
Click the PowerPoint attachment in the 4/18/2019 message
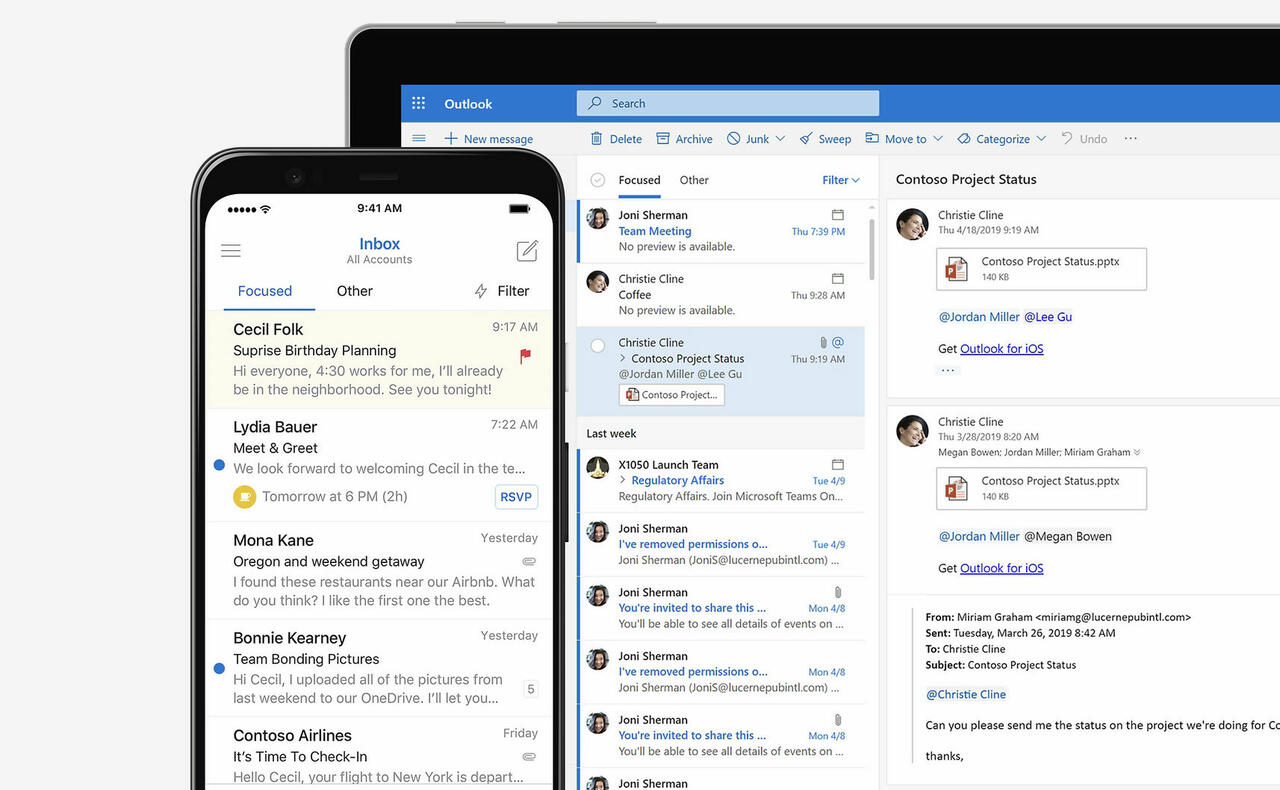pos(1041,269)
